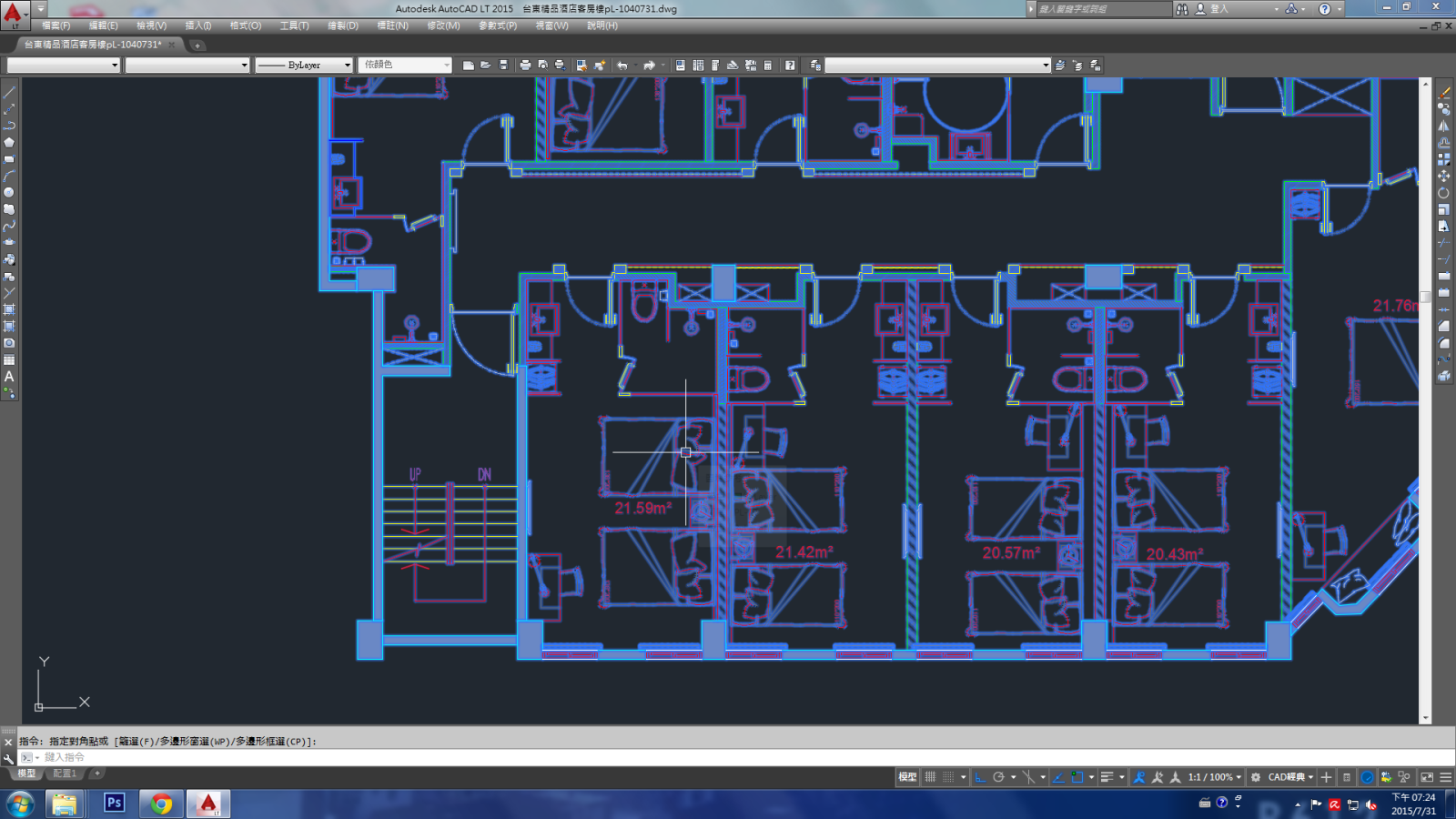The image size is (1456, 819).
Task: Click the Plot preview icon
Action: (542, 66)
